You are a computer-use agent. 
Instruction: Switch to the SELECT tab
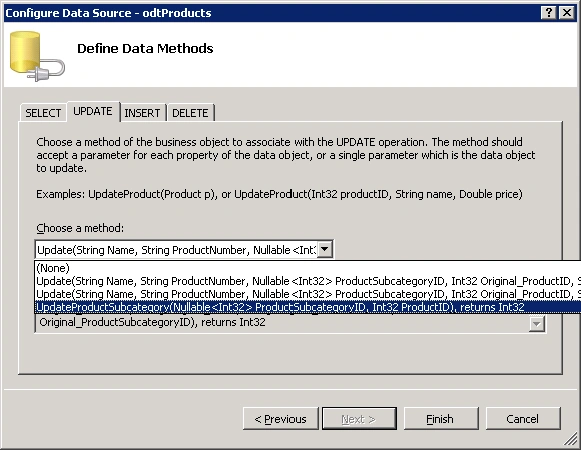coord(43,113)
